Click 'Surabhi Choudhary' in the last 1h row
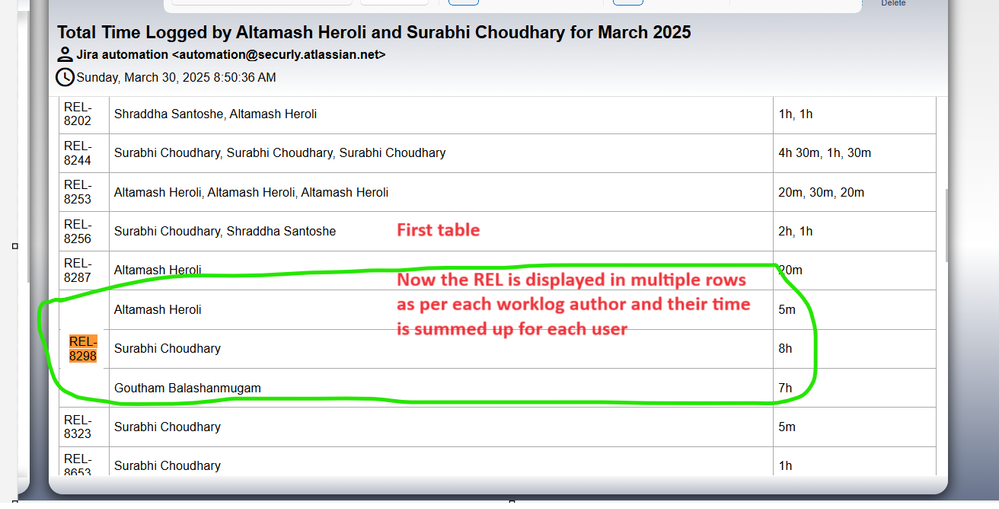This screenshot has width=999, height=509. click(167, 466)
